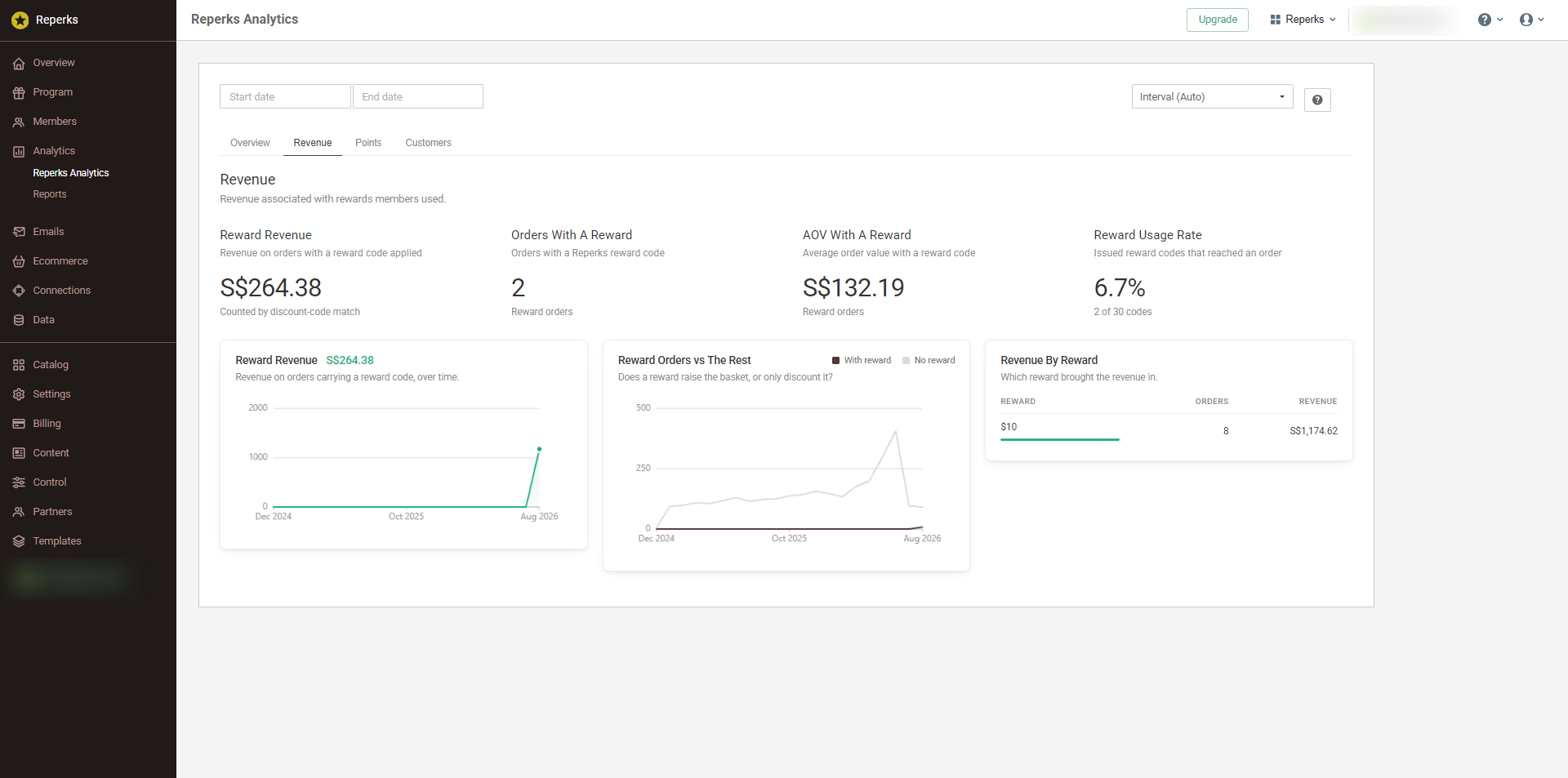
Task: Click the Templates layers icon
Action: (19, 541)
